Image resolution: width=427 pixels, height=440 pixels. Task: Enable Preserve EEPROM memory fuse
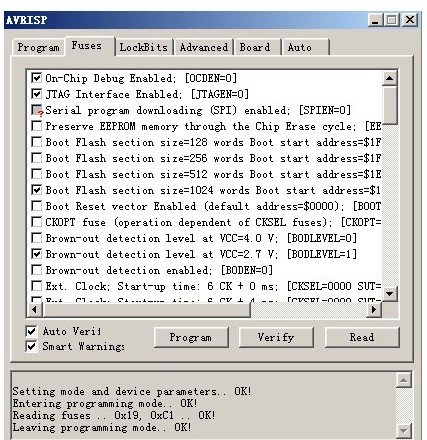[37, 126]
